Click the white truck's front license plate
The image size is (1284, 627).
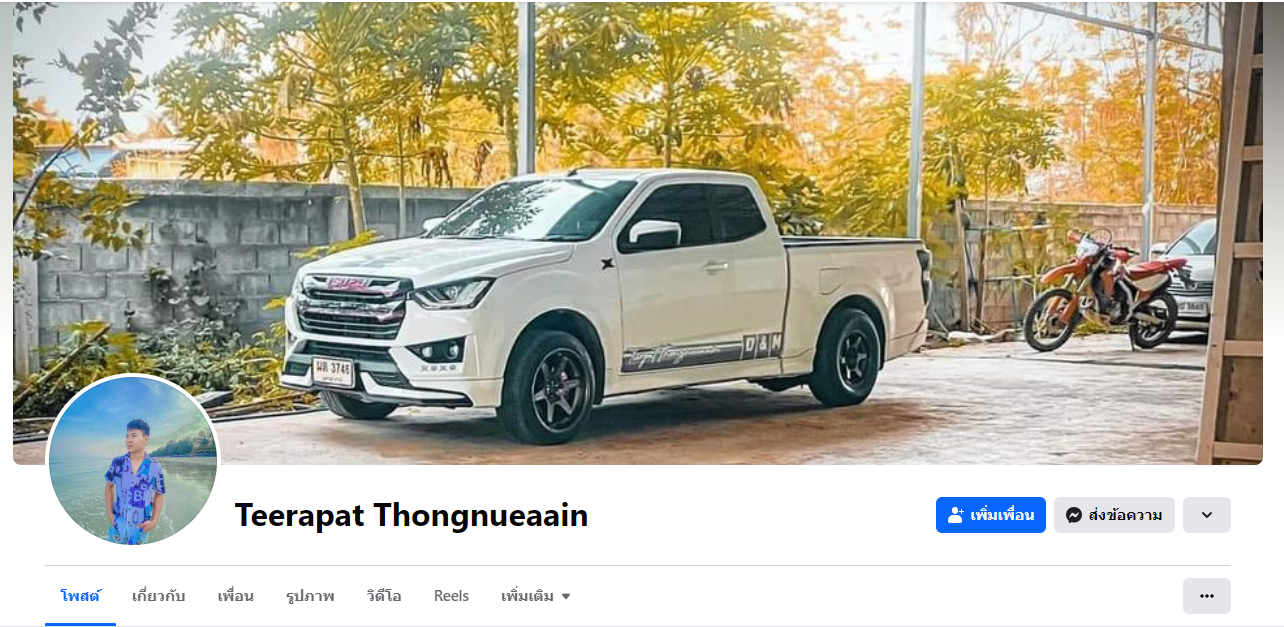pyautogui.click(x=332, y=372)
